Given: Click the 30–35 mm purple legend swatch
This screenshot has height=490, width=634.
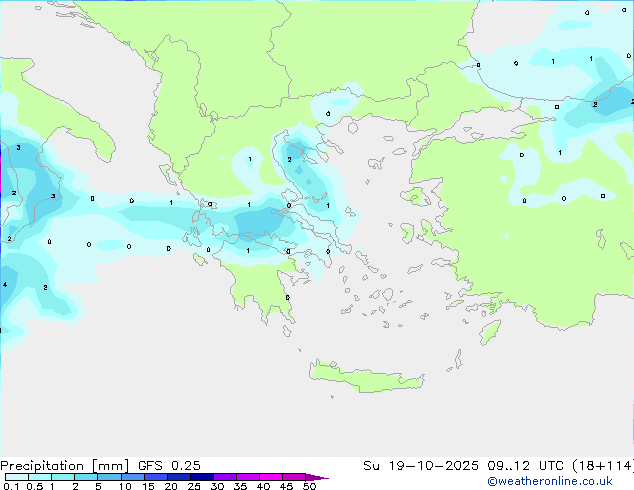Looking at the screenshot, I should 225,477.
